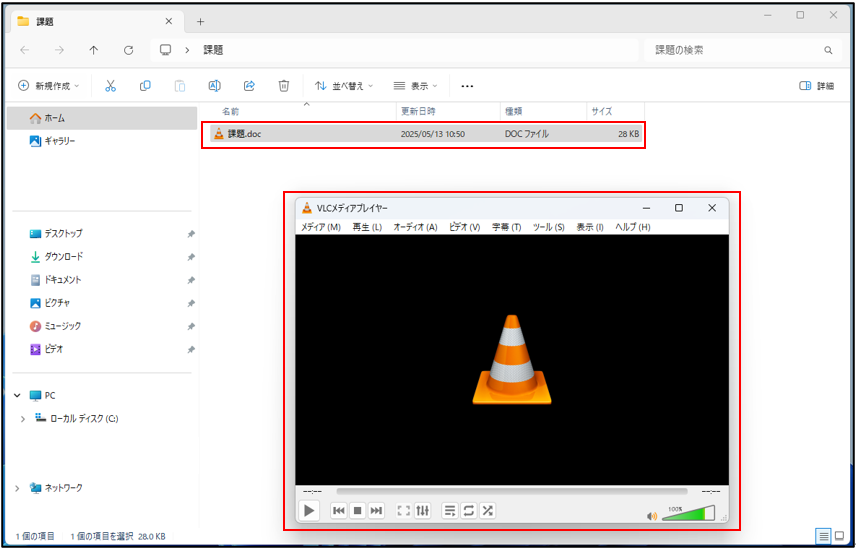Open VLC 表示 (I) menu

tap(590, 227)
